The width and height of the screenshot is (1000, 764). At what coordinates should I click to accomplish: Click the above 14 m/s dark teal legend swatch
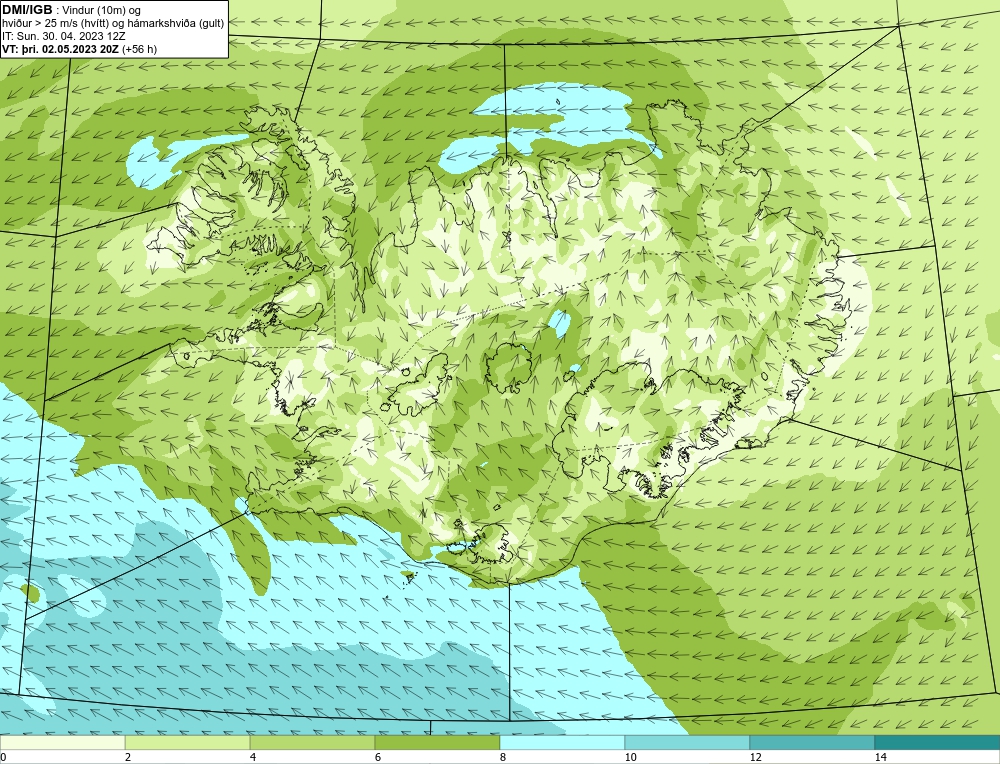(938, 743)
